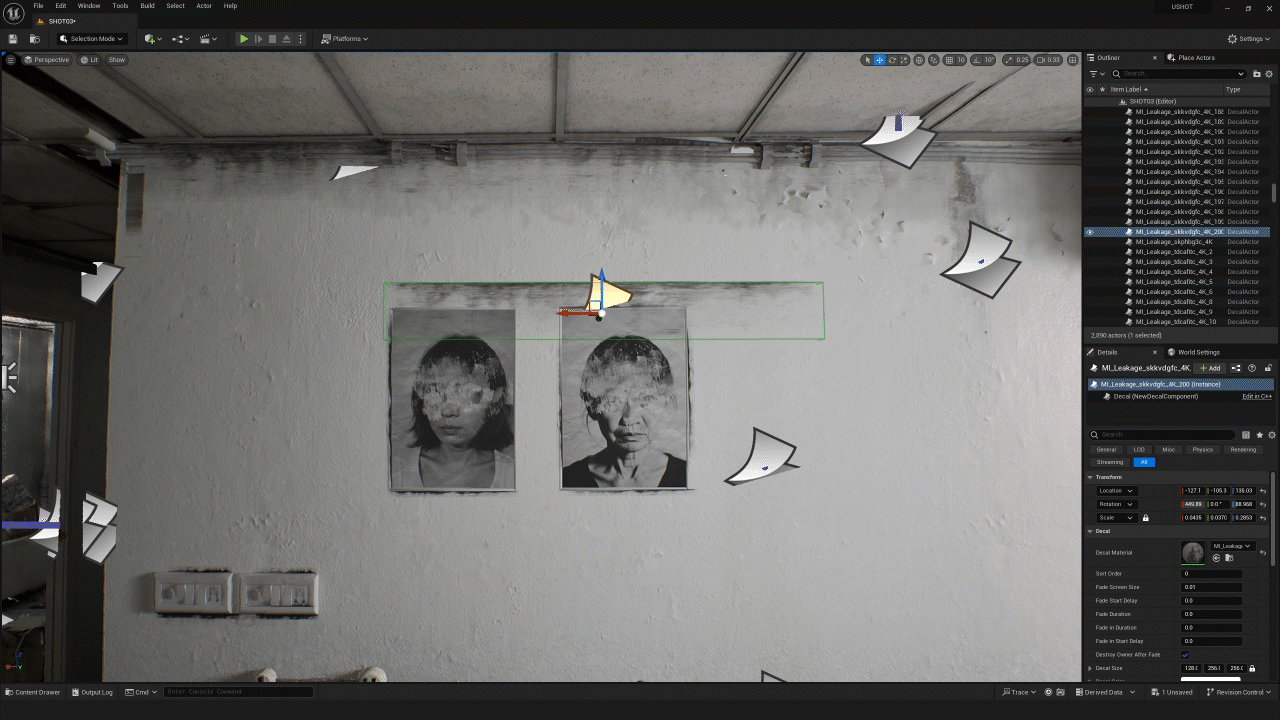Open Perspective viewport type menu
The height and width of the screenshot is (720, 1280).
pyautogui.click(x=47, y=60)
